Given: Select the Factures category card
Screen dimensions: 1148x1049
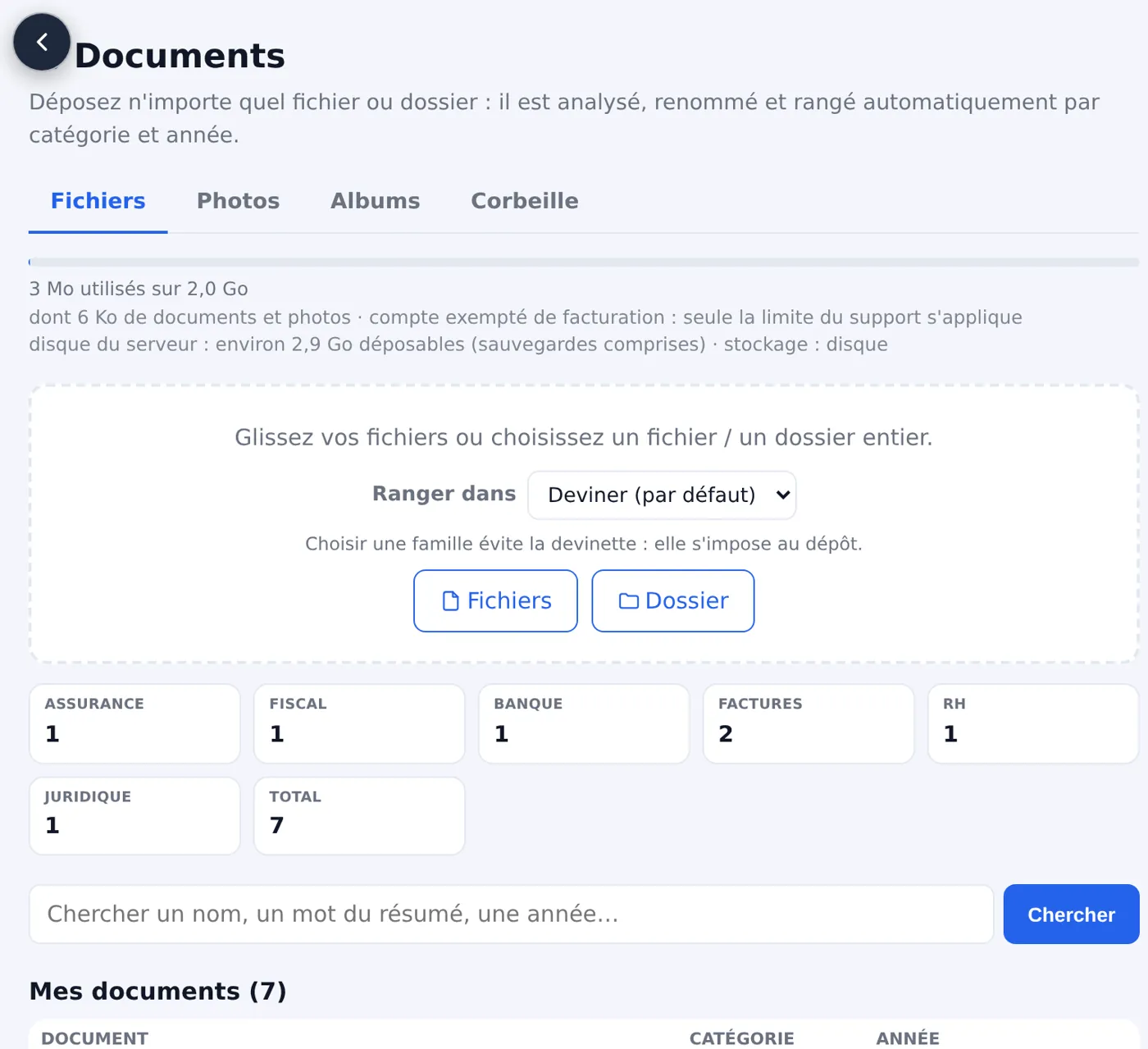Looking at the screenshot, I should (x=809, y=723).
